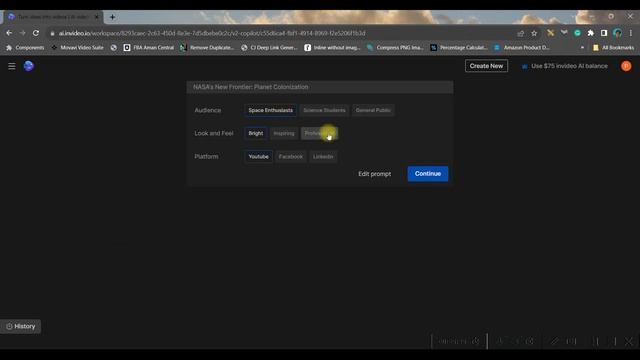Bookmark this page with the star icon
The image size is (640, 360).
(534, 33)
